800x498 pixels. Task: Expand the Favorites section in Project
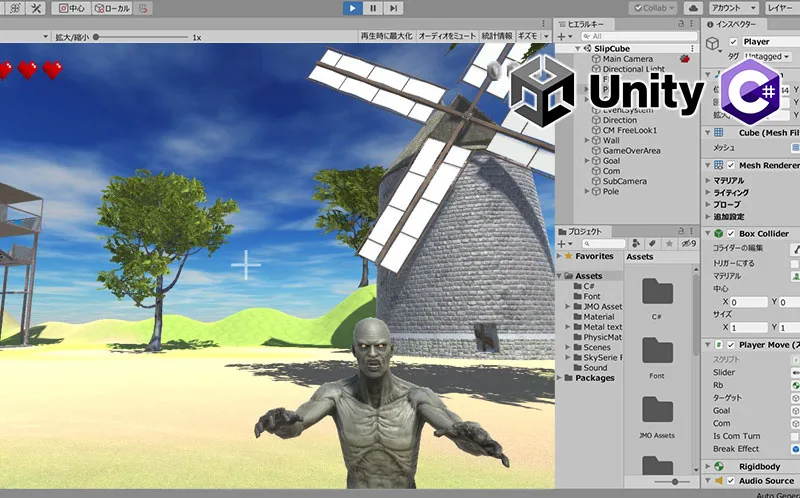click(559, 256)
